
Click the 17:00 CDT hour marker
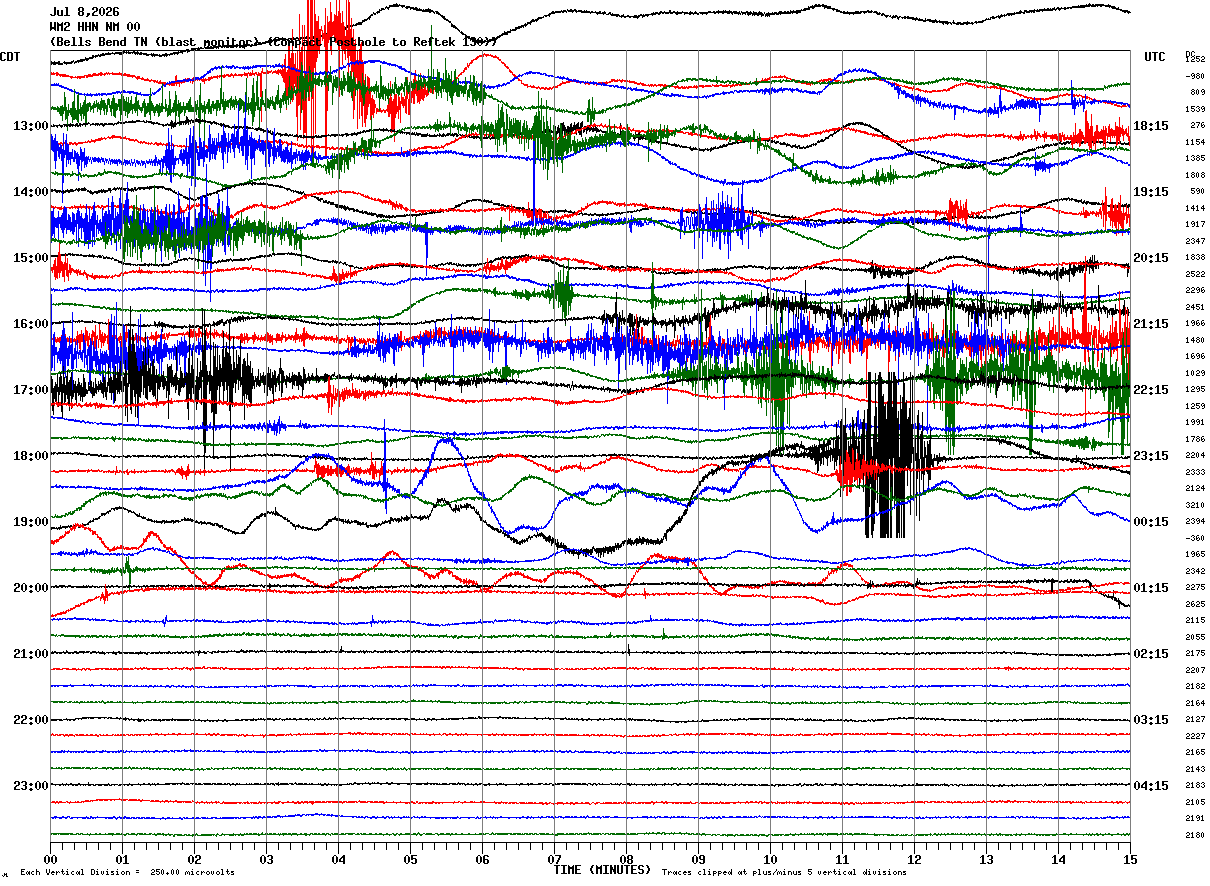pyautogui.click(x=31, y=390)
